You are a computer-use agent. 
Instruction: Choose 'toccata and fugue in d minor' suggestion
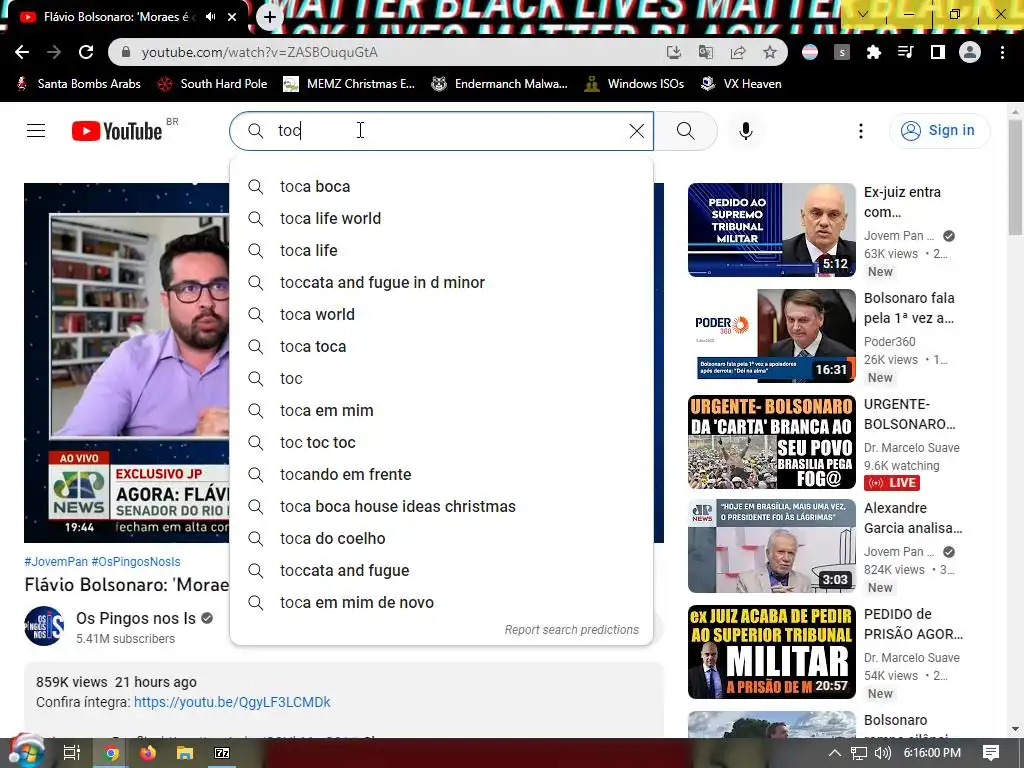441,282
